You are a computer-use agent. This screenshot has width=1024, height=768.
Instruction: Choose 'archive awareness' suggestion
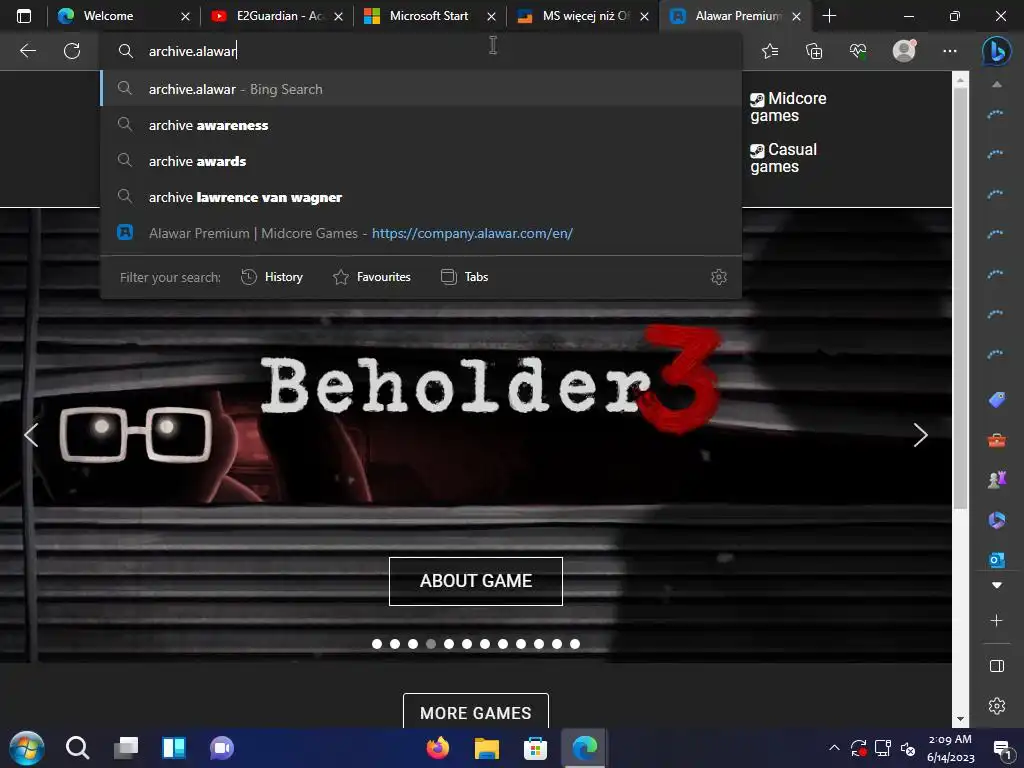421,125
